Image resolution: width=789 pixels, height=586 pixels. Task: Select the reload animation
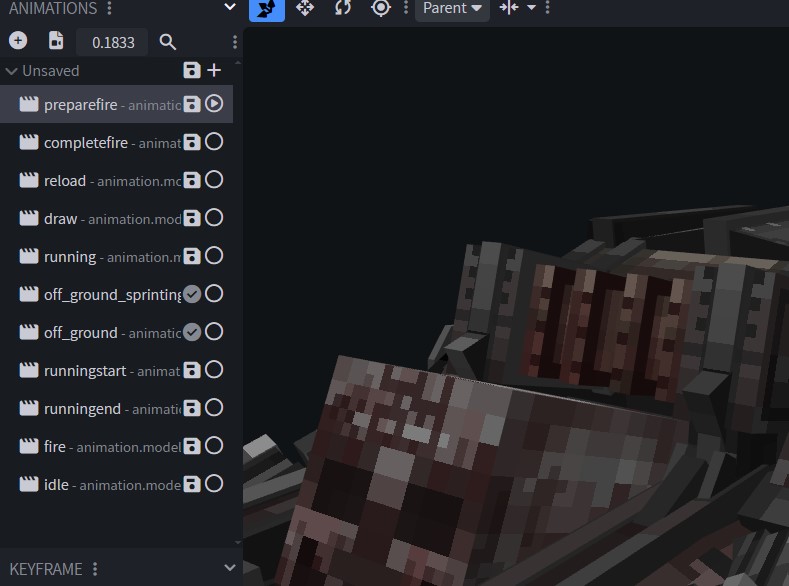pos(116,180)
